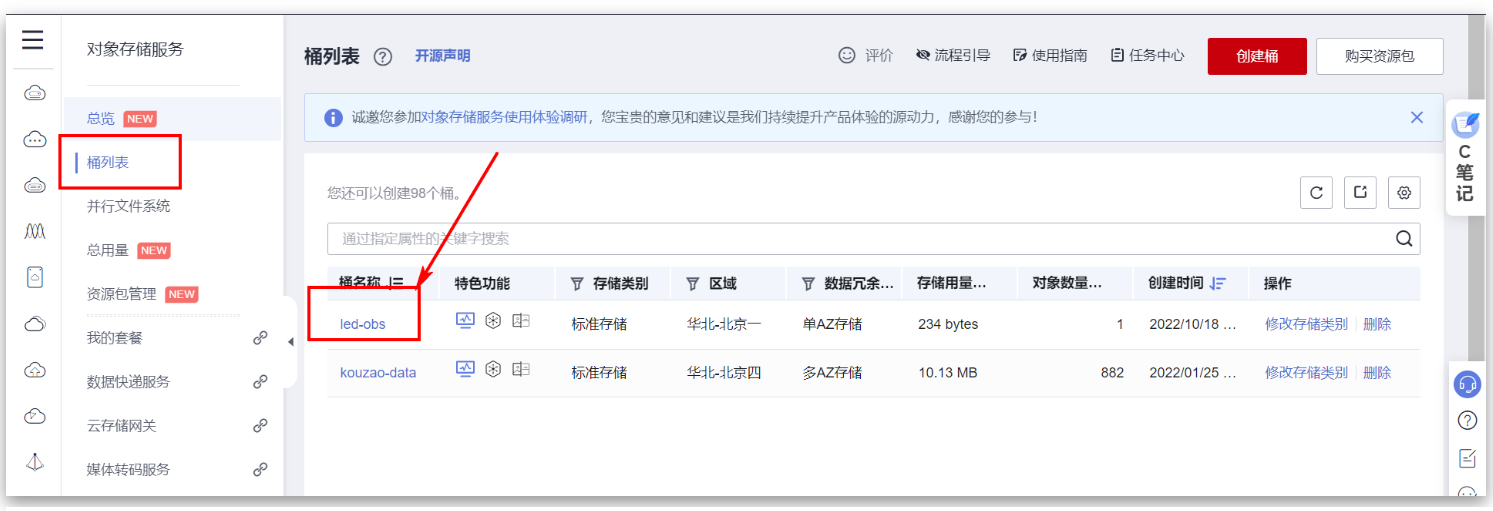Image resolution: width=1493 pixels, height=511 pixels.
Task: Click the help question mark beside 桶列表
Action: tap(382, 57)
